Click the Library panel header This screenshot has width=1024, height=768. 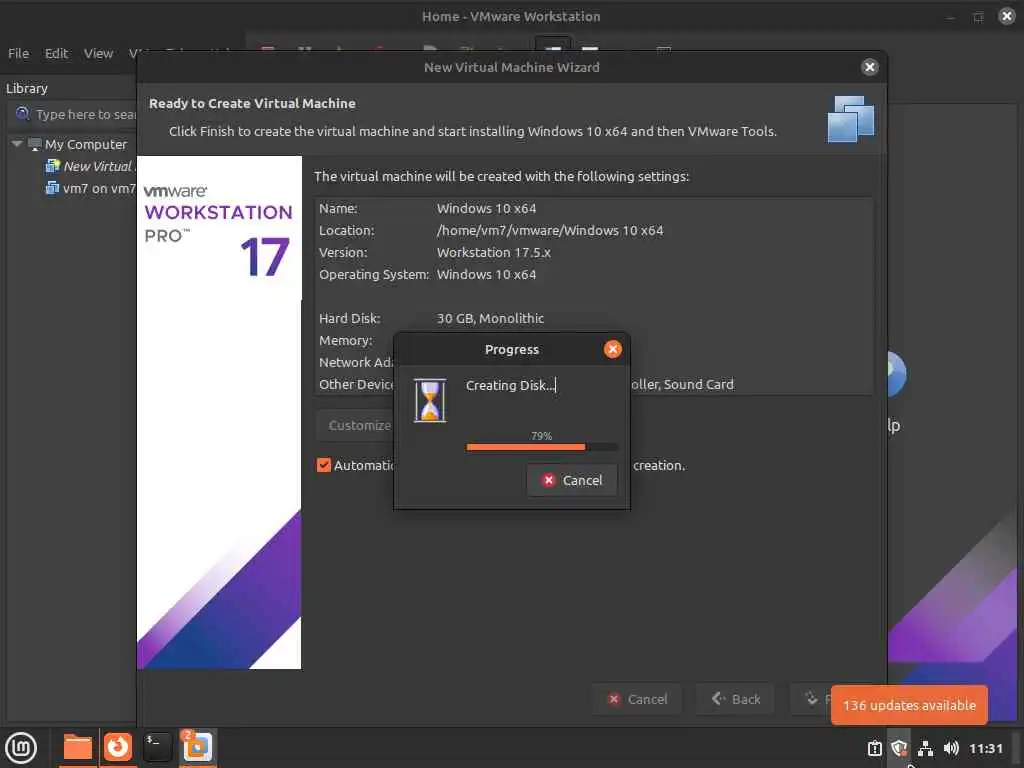pos(27,88)
